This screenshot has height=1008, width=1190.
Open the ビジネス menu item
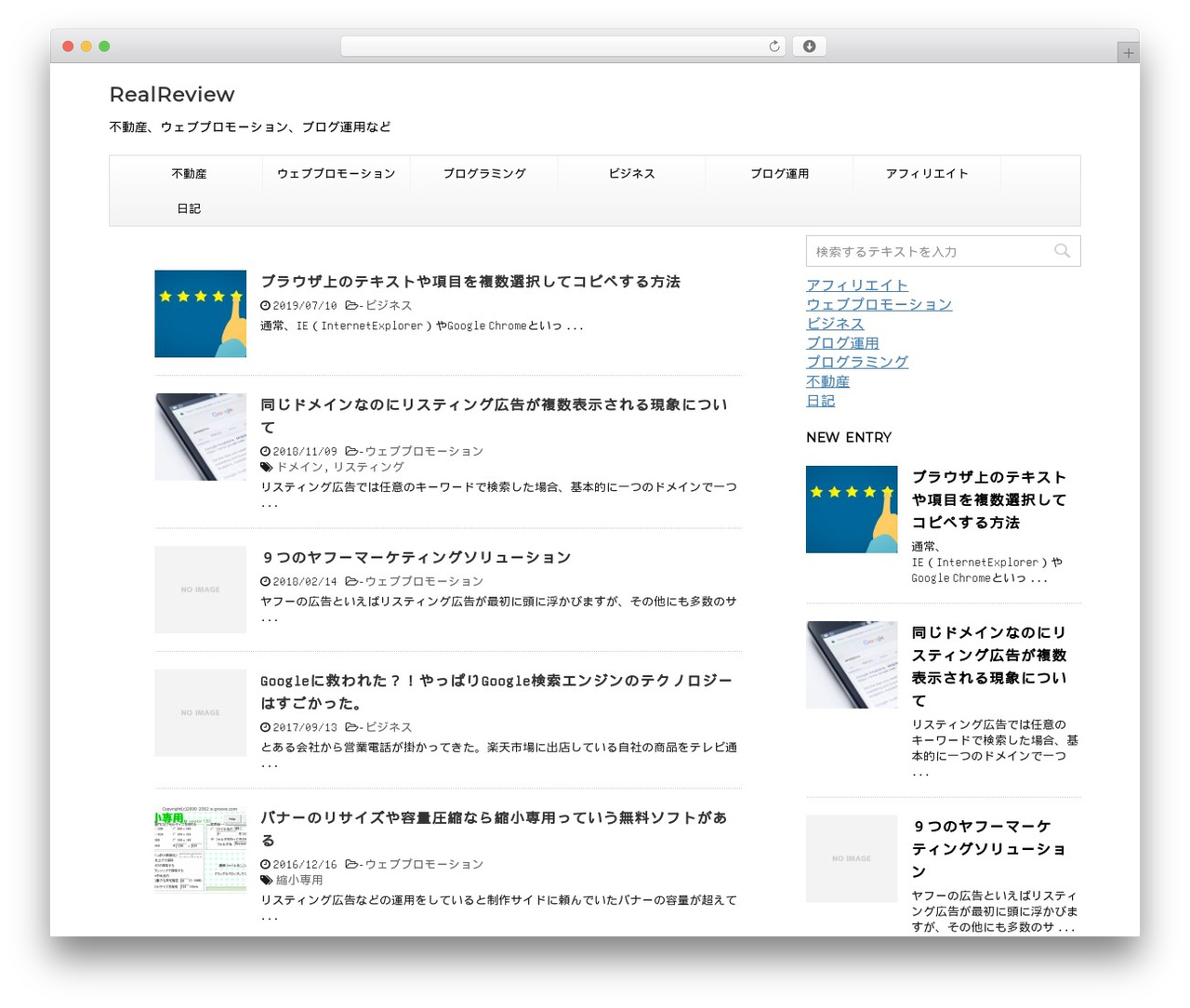coord(632,174)
